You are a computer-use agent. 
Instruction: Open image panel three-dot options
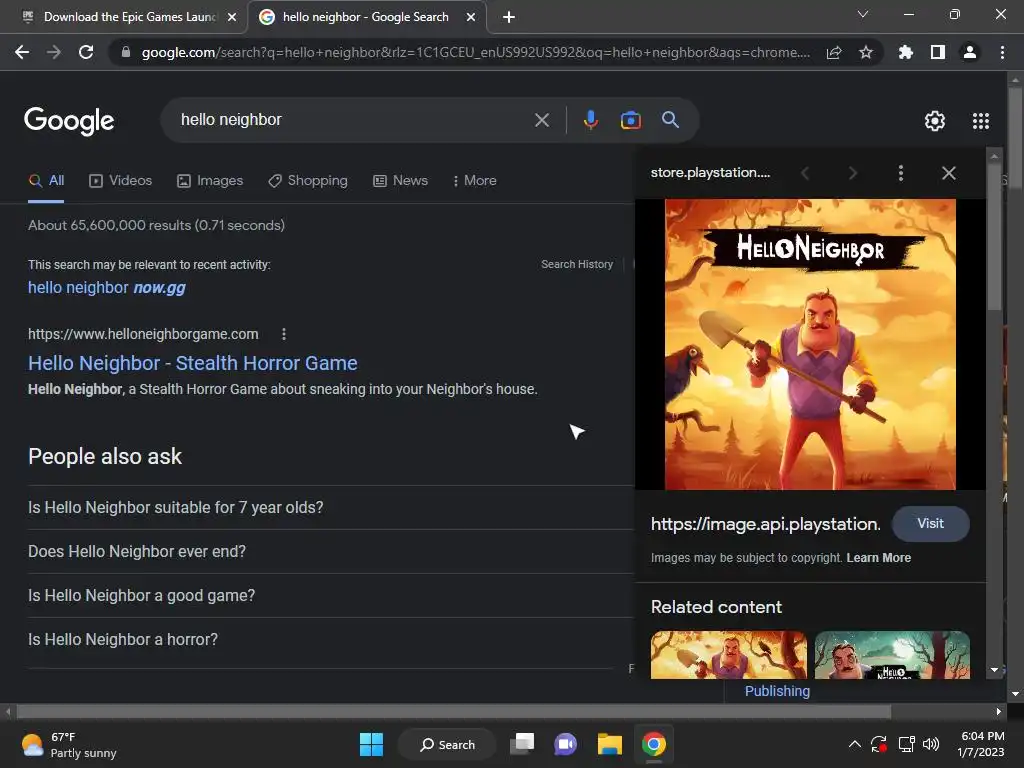tap(901, 173)
